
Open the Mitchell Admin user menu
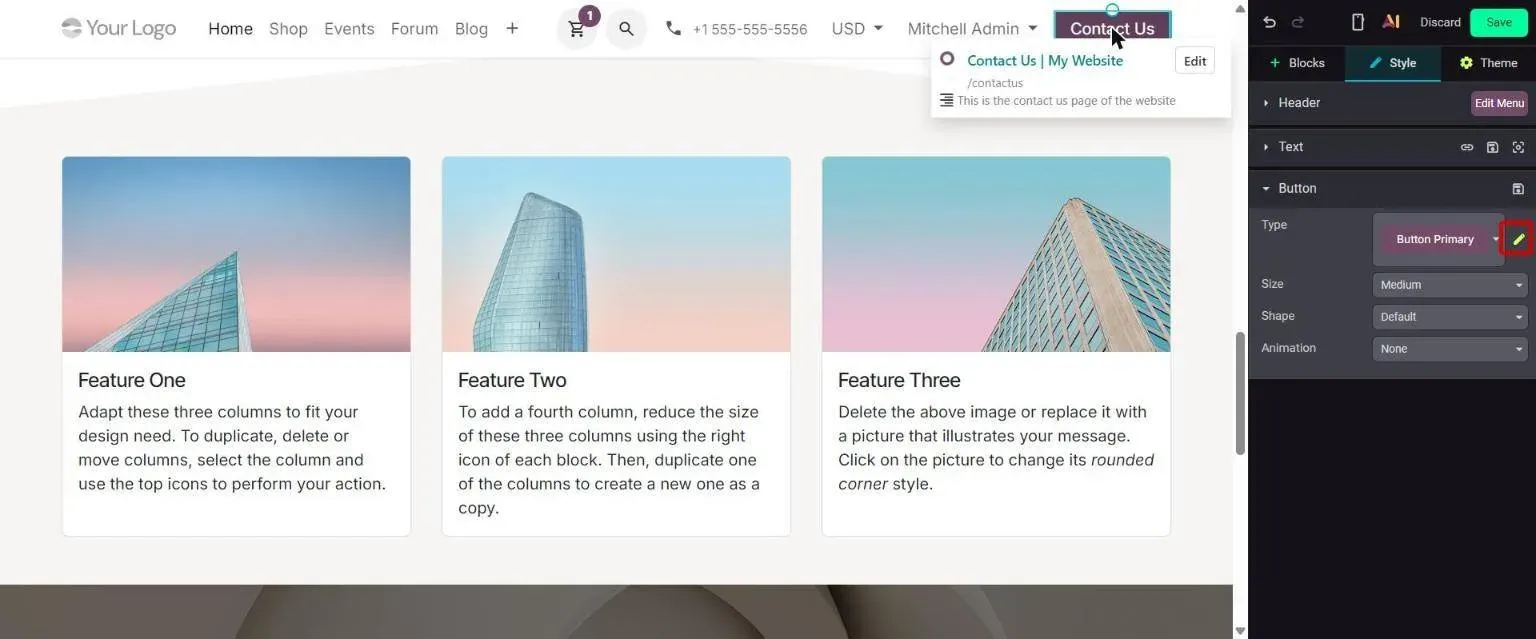(x=972, y=29)
